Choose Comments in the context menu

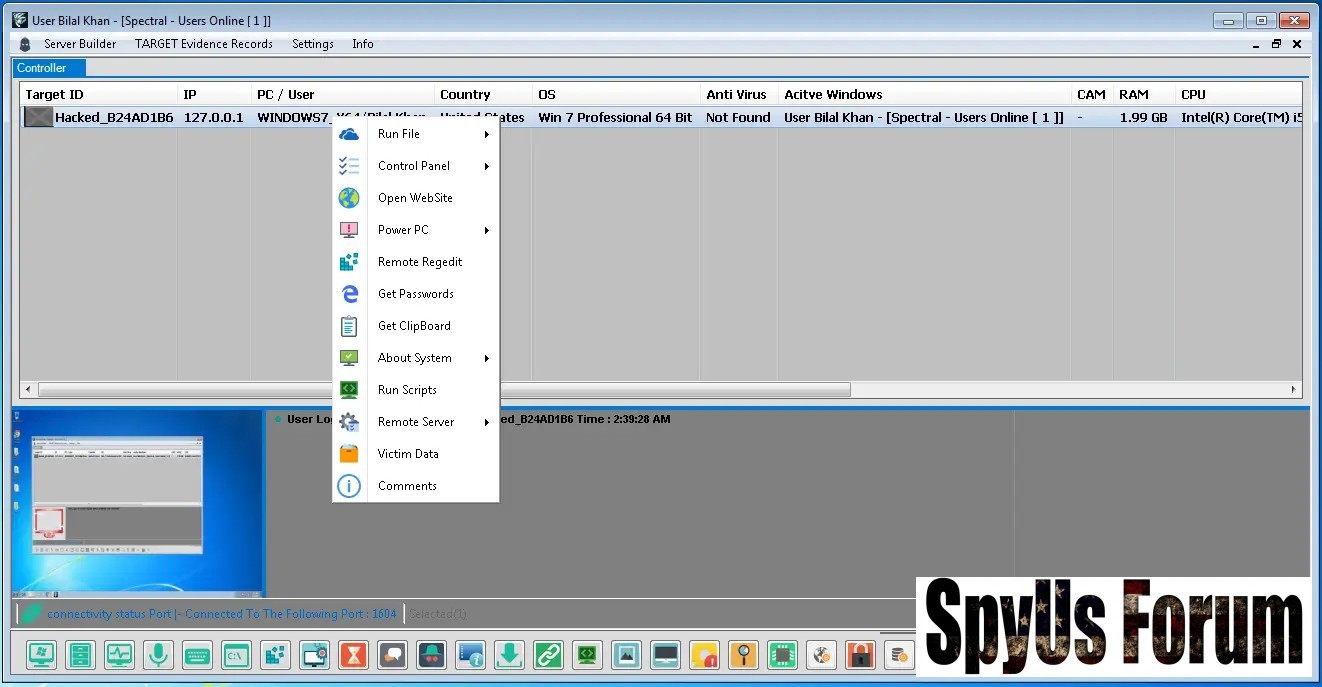coord(407,486)
